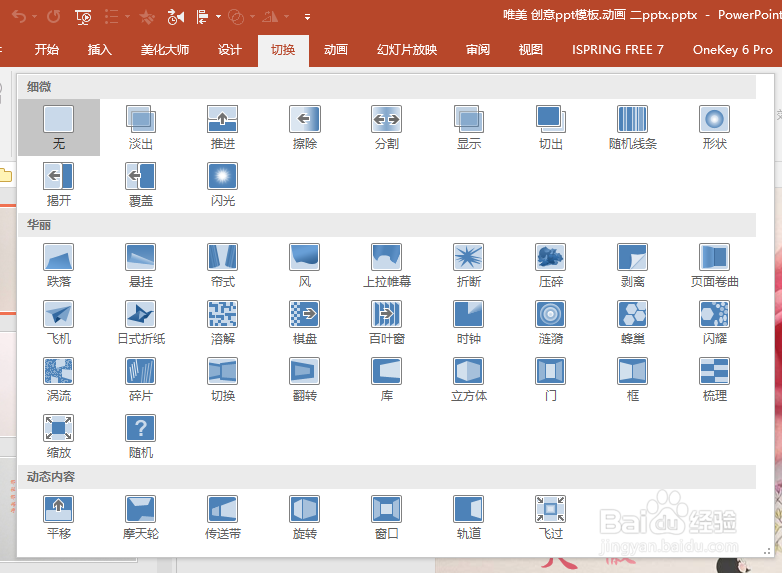Switch to the 设计 Design tab
The height and width of the screenshot is (573, 782).
click(230, 50)
